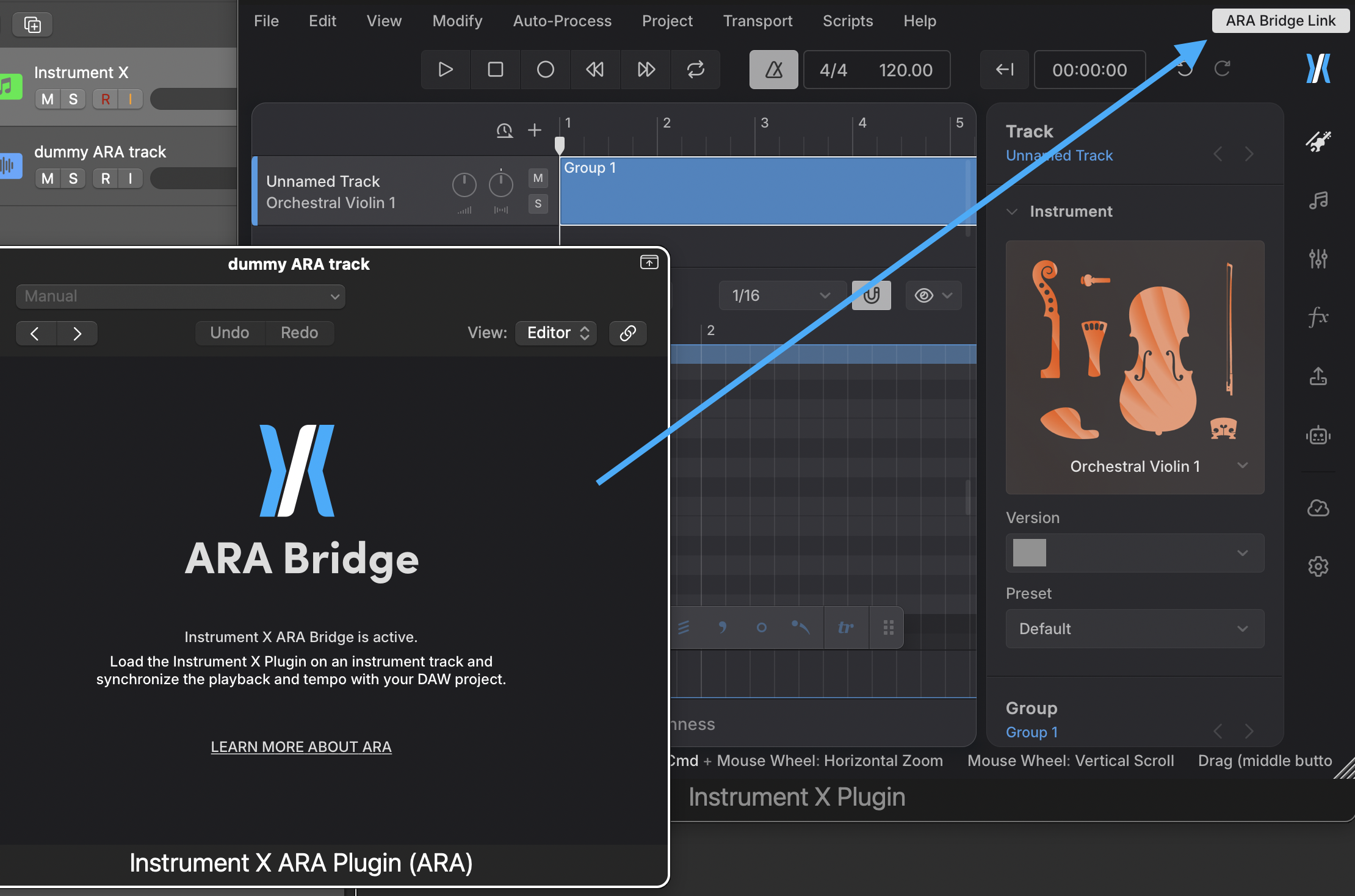This screenshot has width=1355, height=896.
Task: Click the Instrument X logo icon
Action: pyautogui.click(x=1318, y=68)
